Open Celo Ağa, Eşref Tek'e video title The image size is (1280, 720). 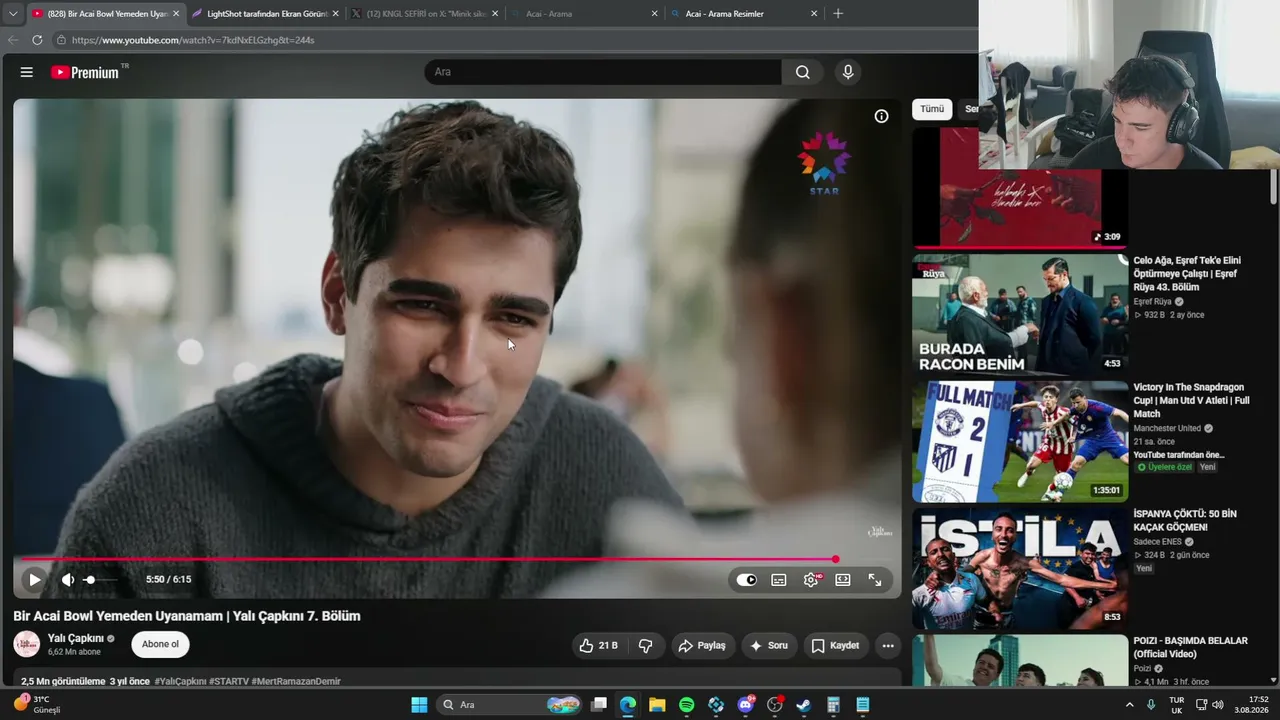click(1187, 274)
